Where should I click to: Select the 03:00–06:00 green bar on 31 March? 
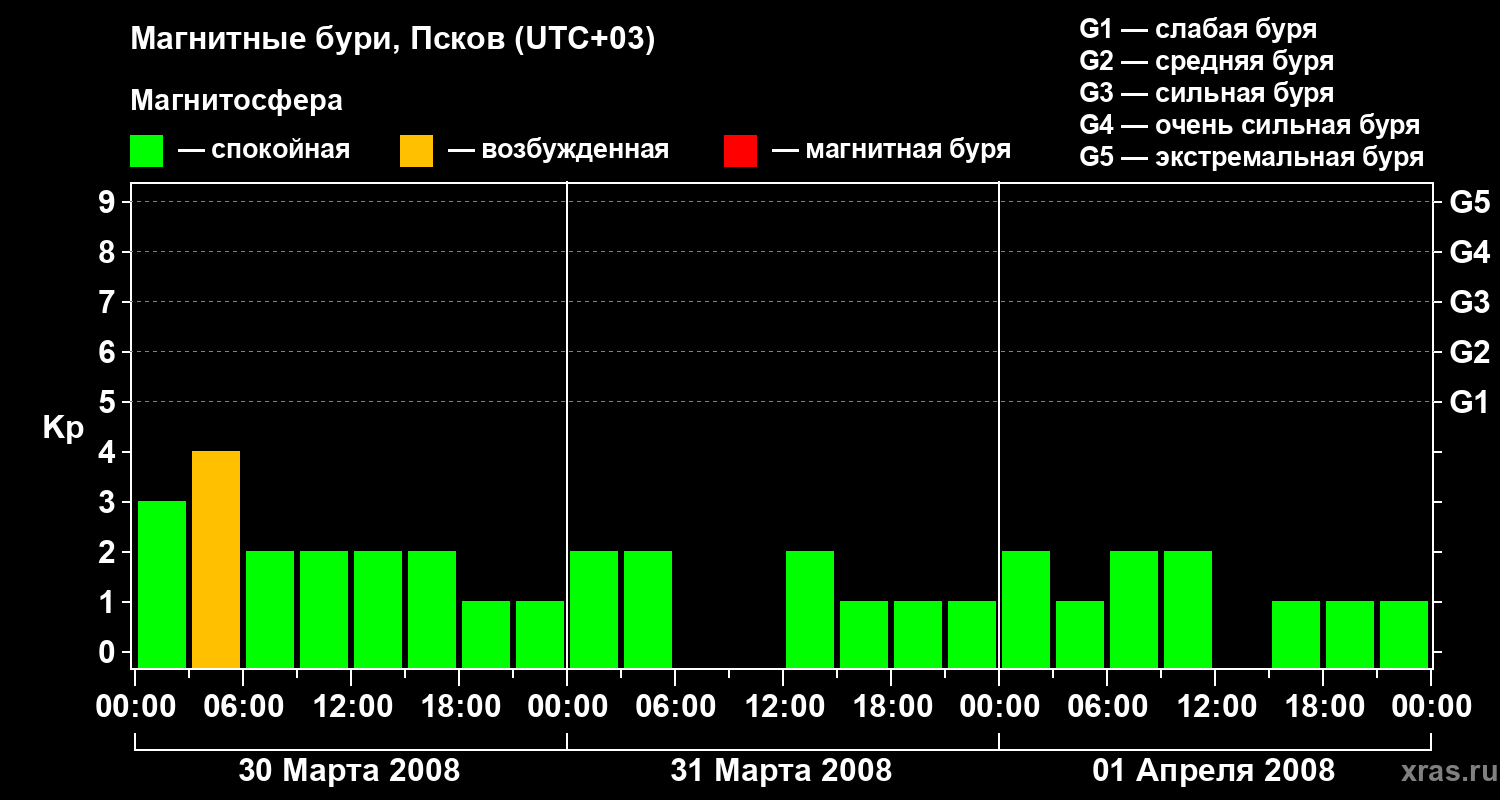648,609
